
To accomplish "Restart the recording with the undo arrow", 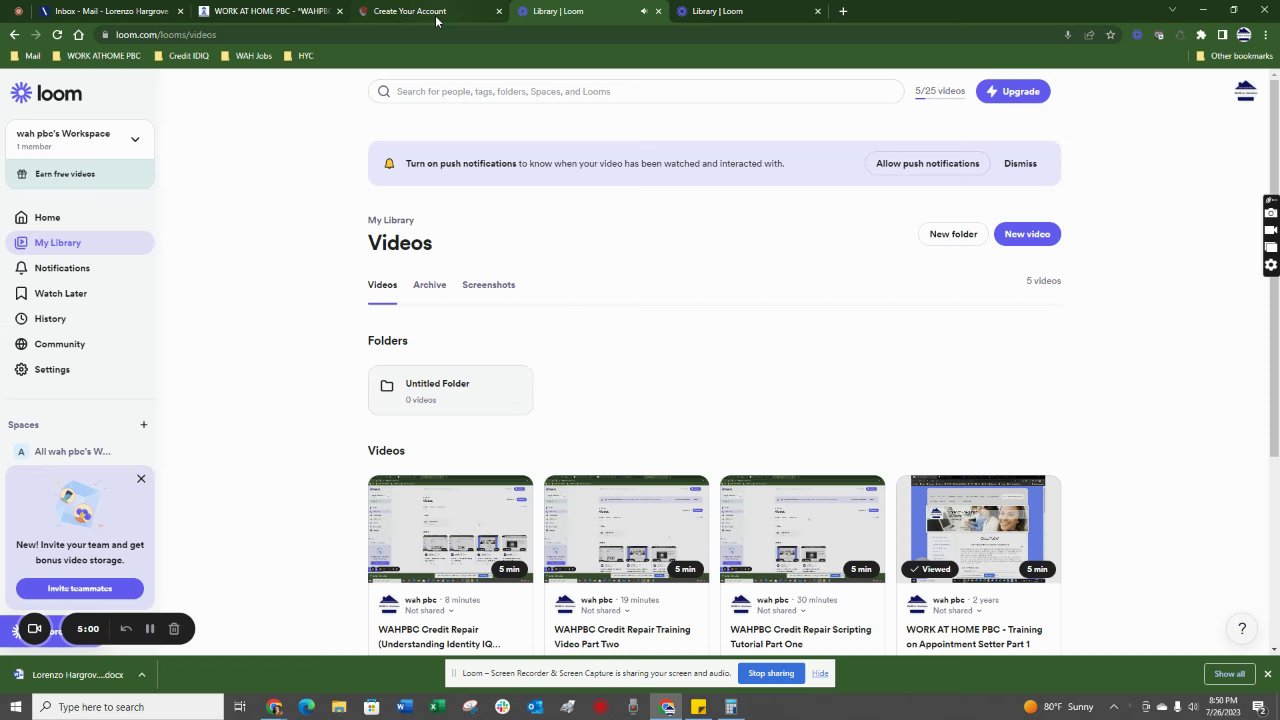I will [x=126, y=629].
